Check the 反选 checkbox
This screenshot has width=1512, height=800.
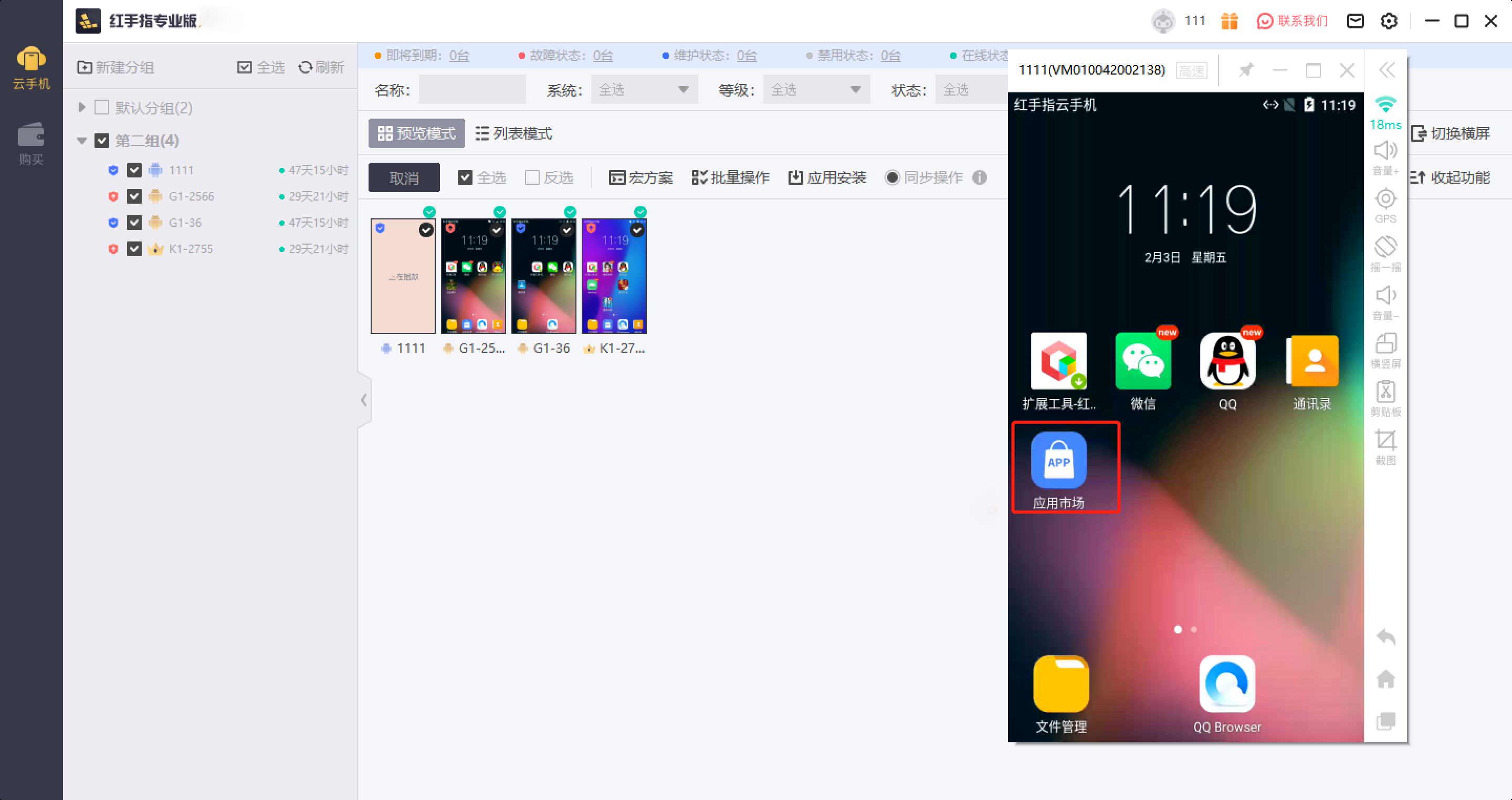coord(532,177)
